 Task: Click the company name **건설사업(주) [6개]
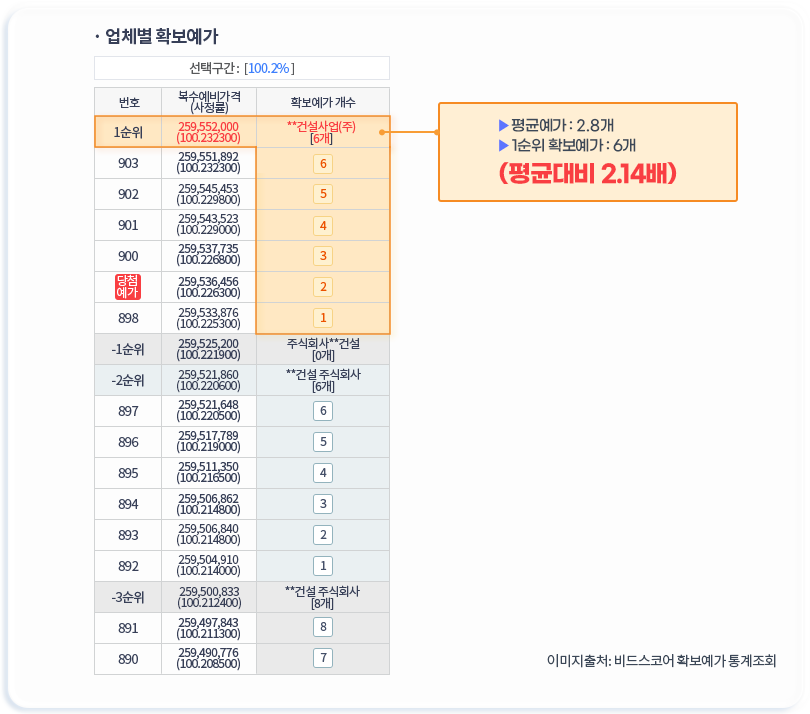click(321, 132)
